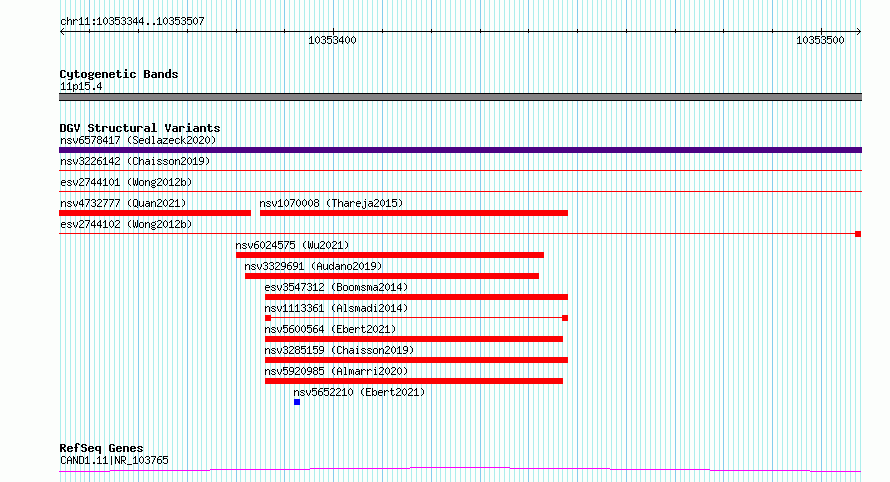Open the RefSeq Genes track title
Viewport: 890px width, 482px height.
(x=102, y=448)
